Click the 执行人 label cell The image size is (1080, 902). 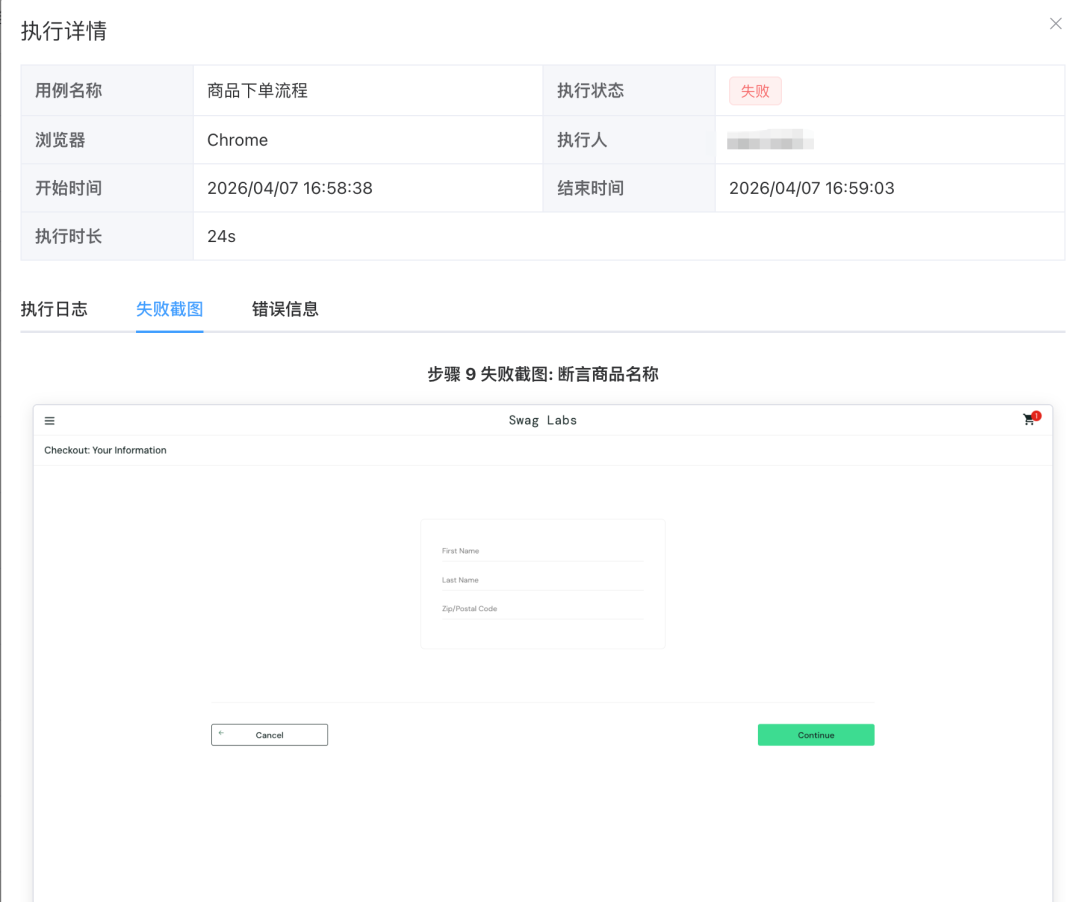point(629,140)
